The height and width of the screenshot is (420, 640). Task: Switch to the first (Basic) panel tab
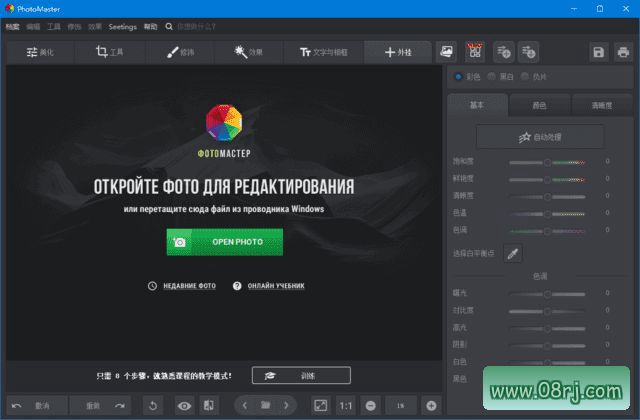pyautogui.click(x=477, y=105)
